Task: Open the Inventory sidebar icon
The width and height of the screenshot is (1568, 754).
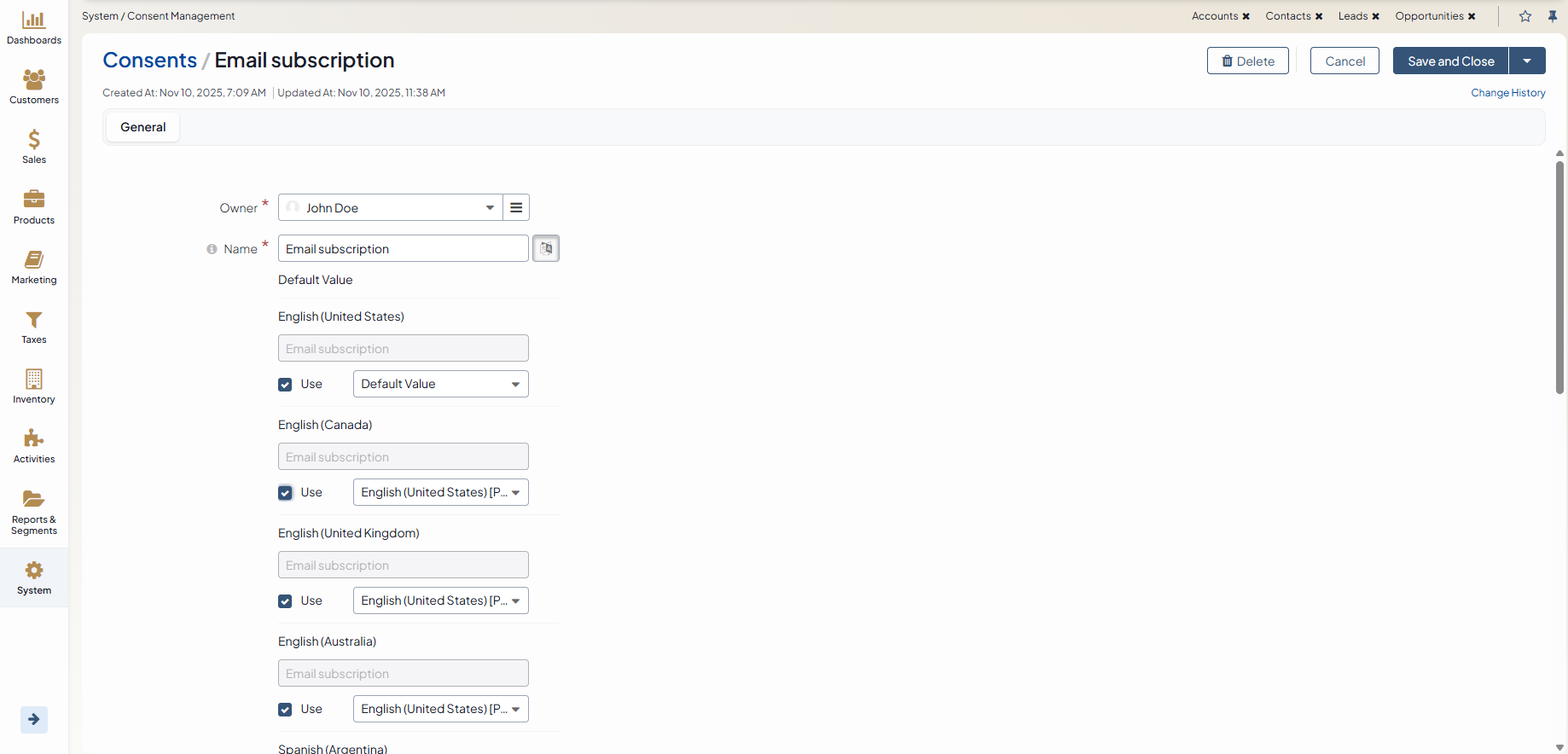Action: pyautogui.click(x=34, y=380)
